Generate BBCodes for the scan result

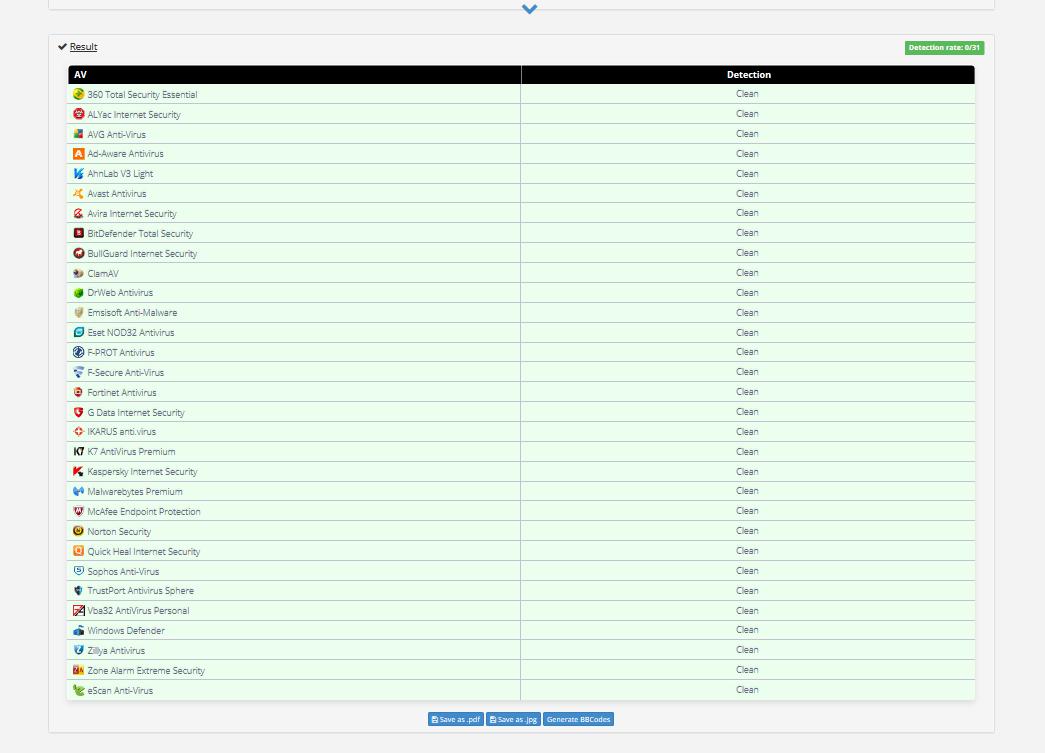click(578, 720)
